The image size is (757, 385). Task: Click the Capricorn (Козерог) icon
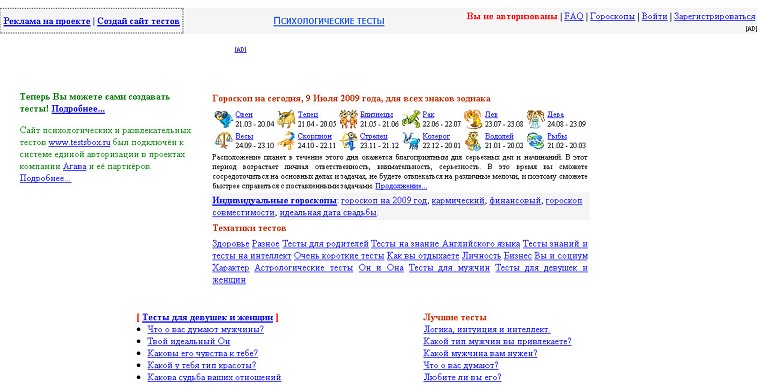point(411,141)
